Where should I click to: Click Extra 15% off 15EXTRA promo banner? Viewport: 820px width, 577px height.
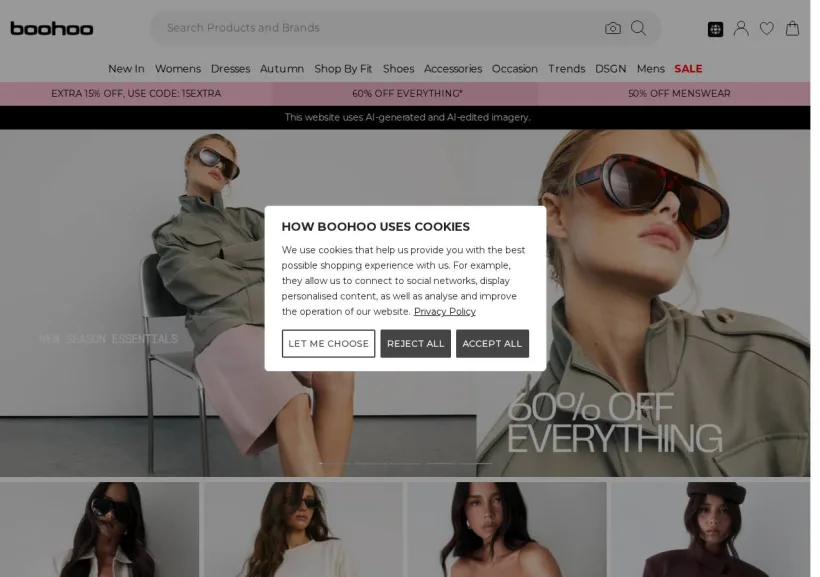(136, 94)
